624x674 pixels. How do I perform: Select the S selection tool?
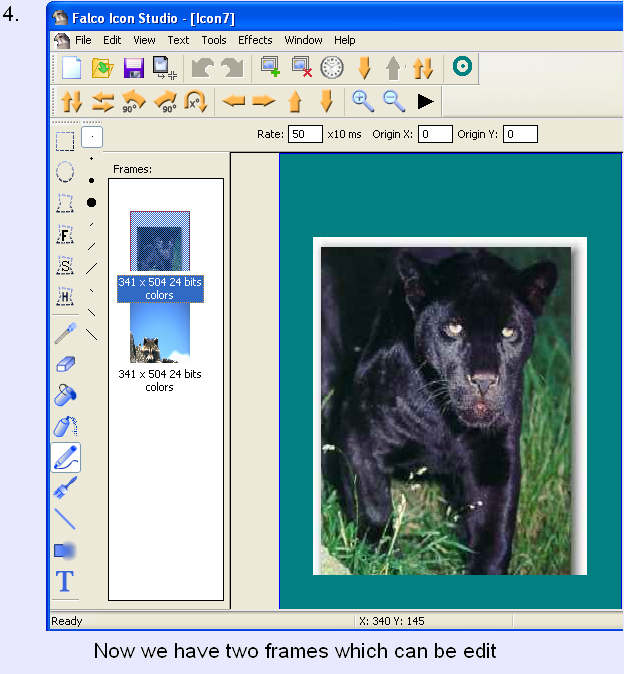tap(65, 265)
